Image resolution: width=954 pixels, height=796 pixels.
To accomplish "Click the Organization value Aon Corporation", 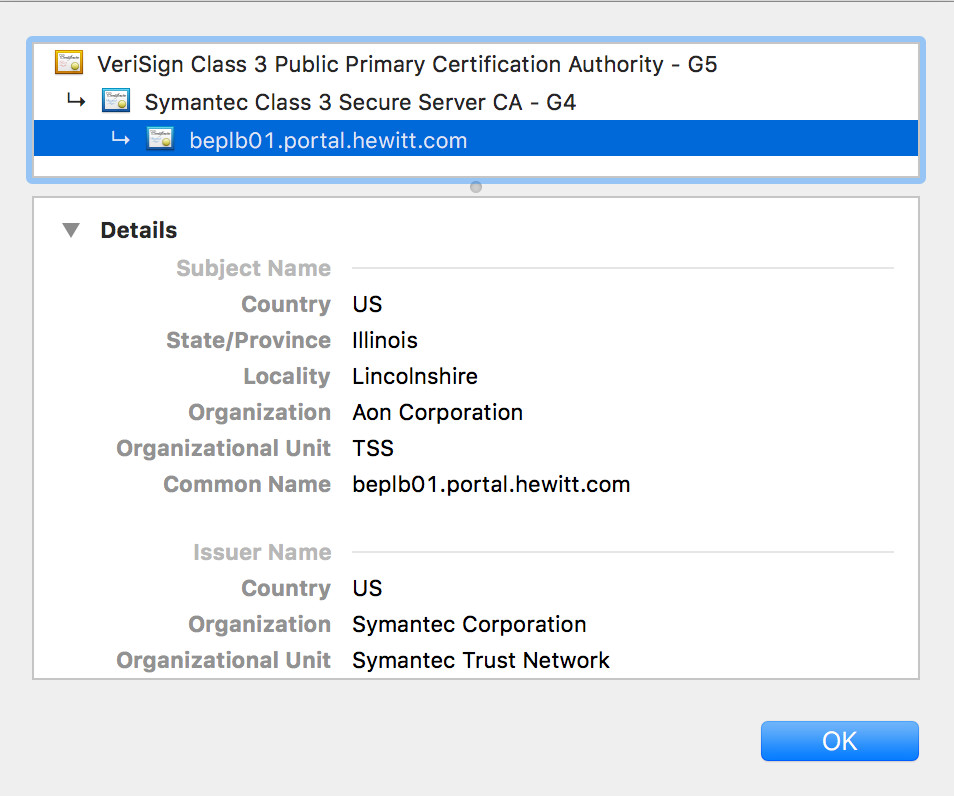I will point(437,412).
